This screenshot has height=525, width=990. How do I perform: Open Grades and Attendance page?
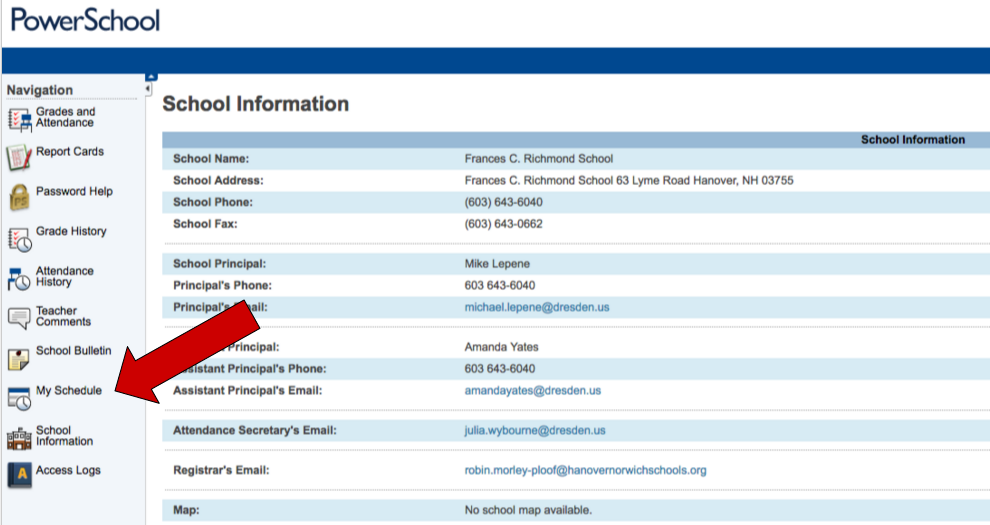(x=65, y=117)
